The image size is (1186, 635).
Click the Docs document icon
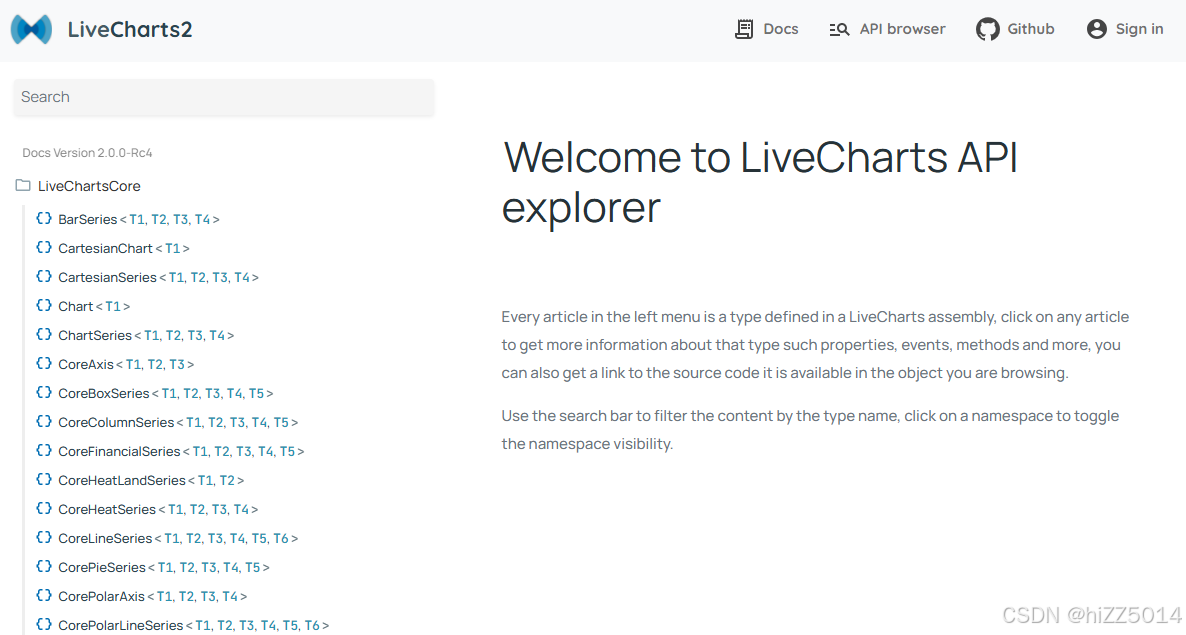744,29
